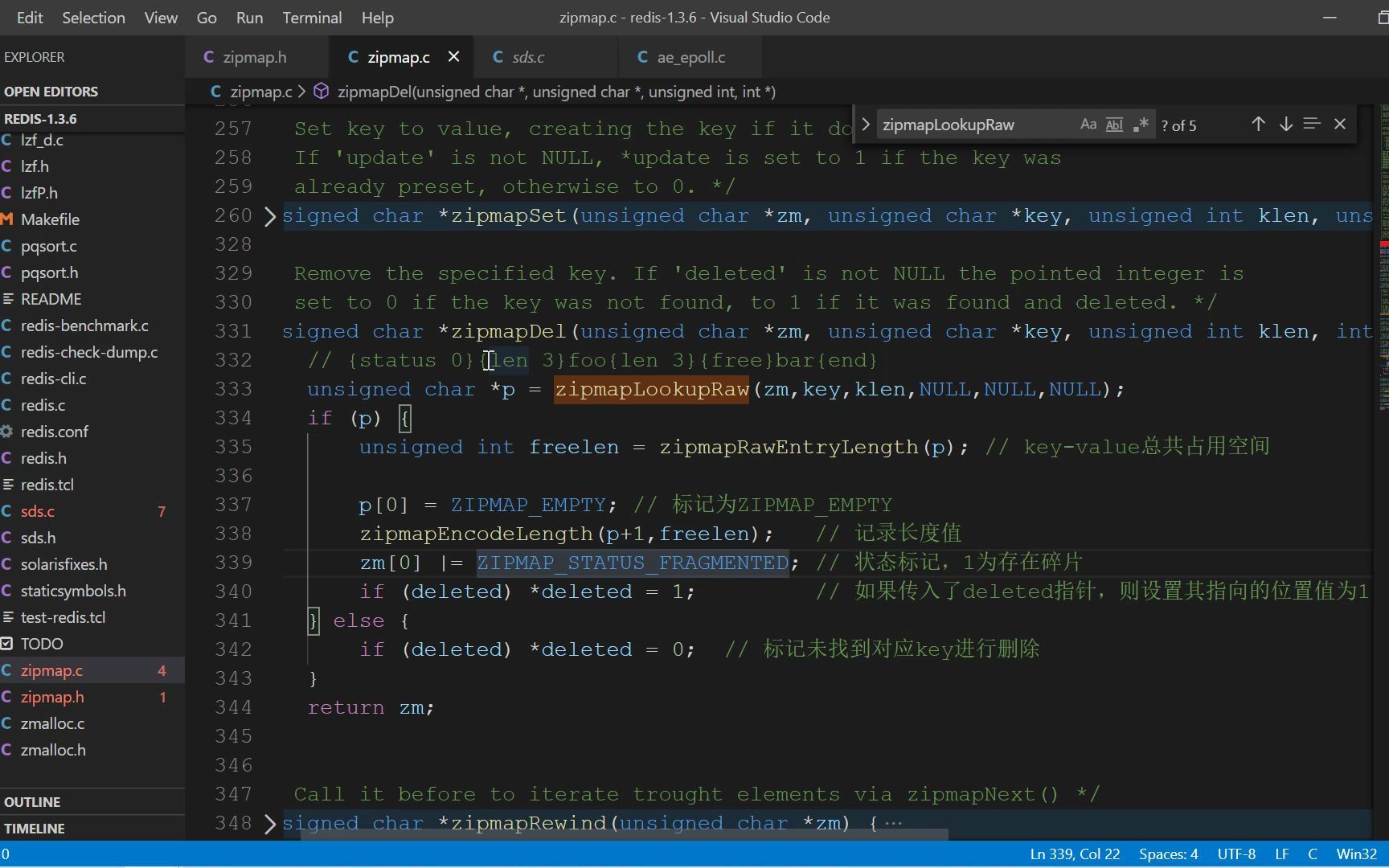This screenshot has width=1389, height=868.
Task: Close the find widget
Action: [x=1340, y=125]
